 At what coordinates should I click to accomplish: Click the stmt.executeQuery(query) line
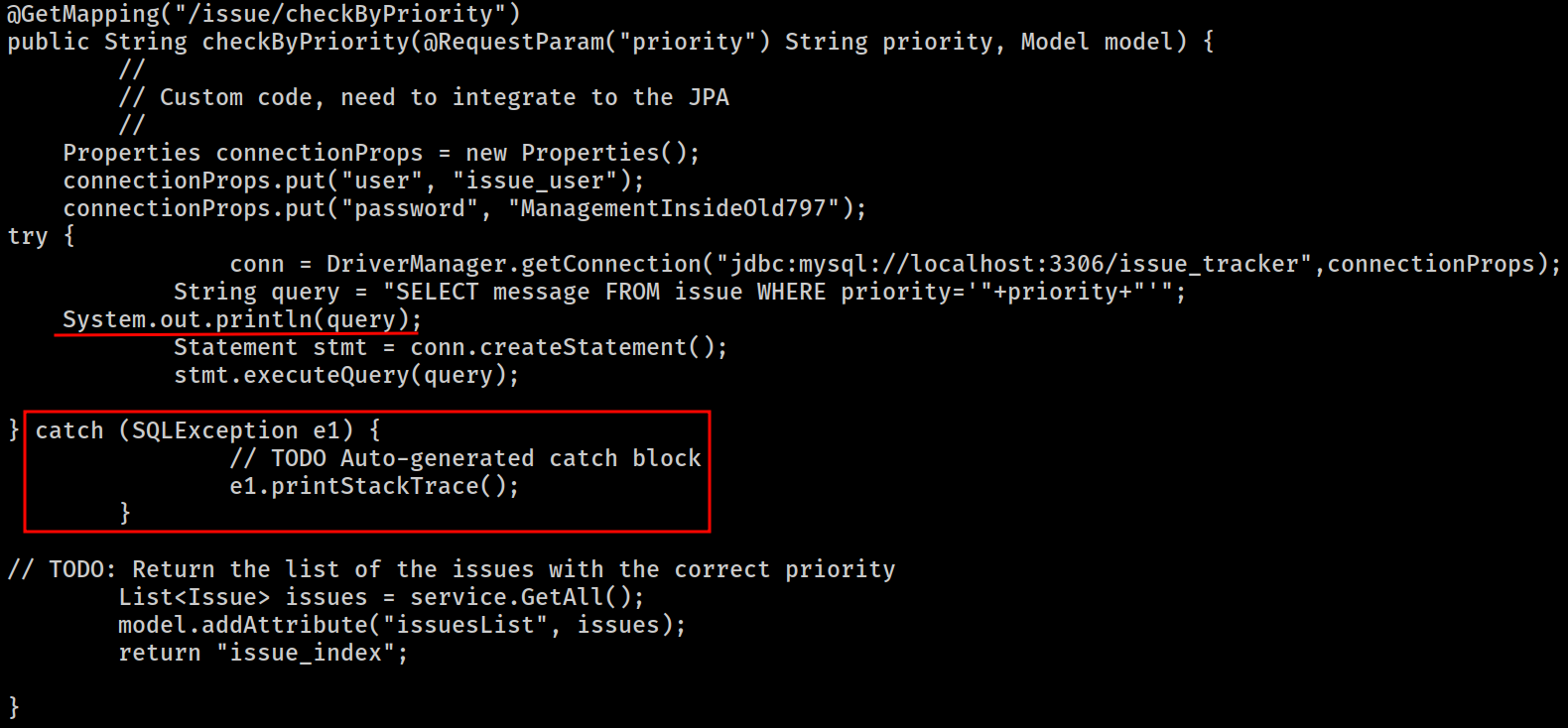tap(346, 375)
